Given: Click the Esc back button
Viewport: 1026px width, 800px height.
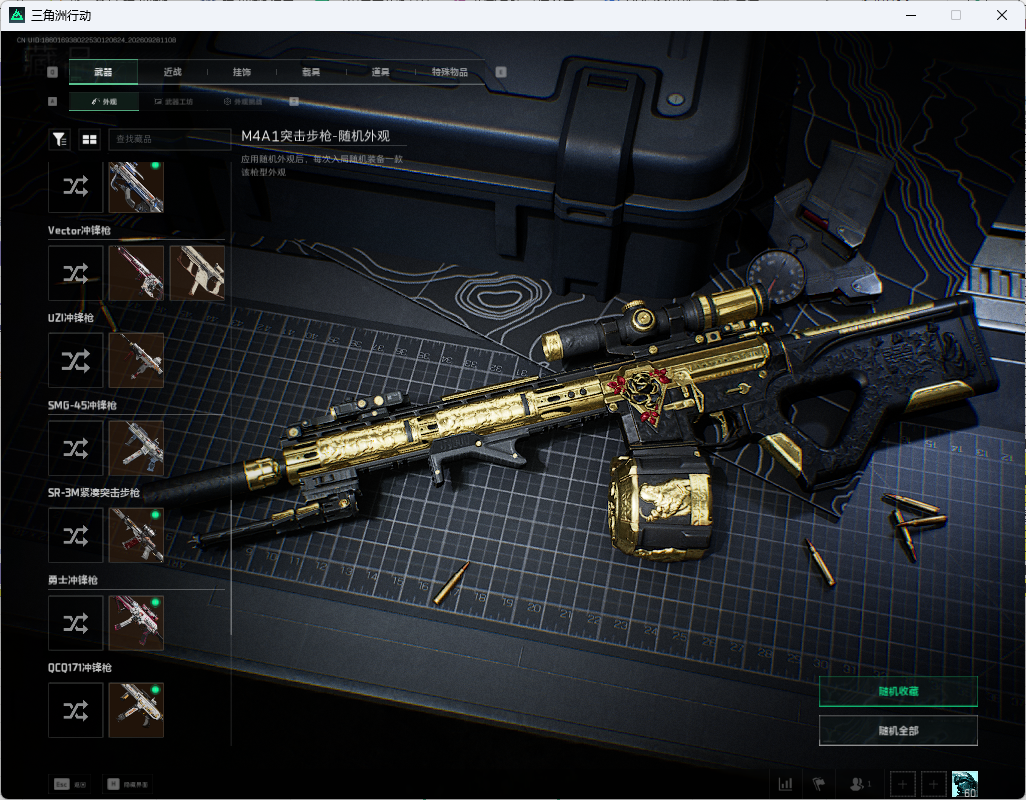Looking at the screenshot, I should point(70,784).
